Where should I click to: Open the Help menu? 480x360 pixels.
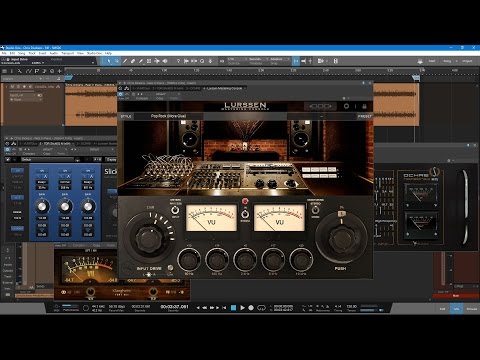[x=108, y=53]
